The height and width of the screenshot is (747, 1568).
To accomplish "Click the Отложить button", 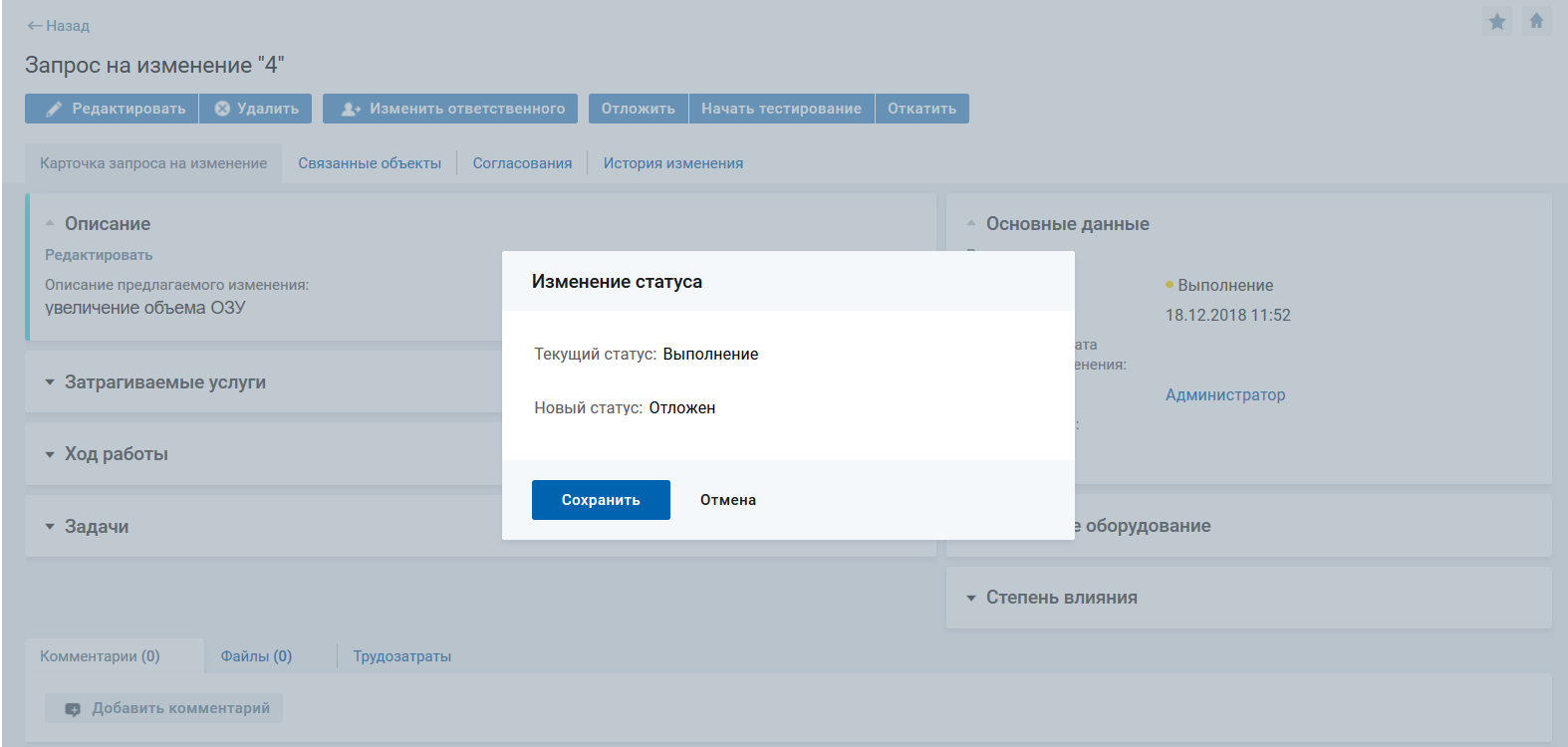I will [639, 109].
